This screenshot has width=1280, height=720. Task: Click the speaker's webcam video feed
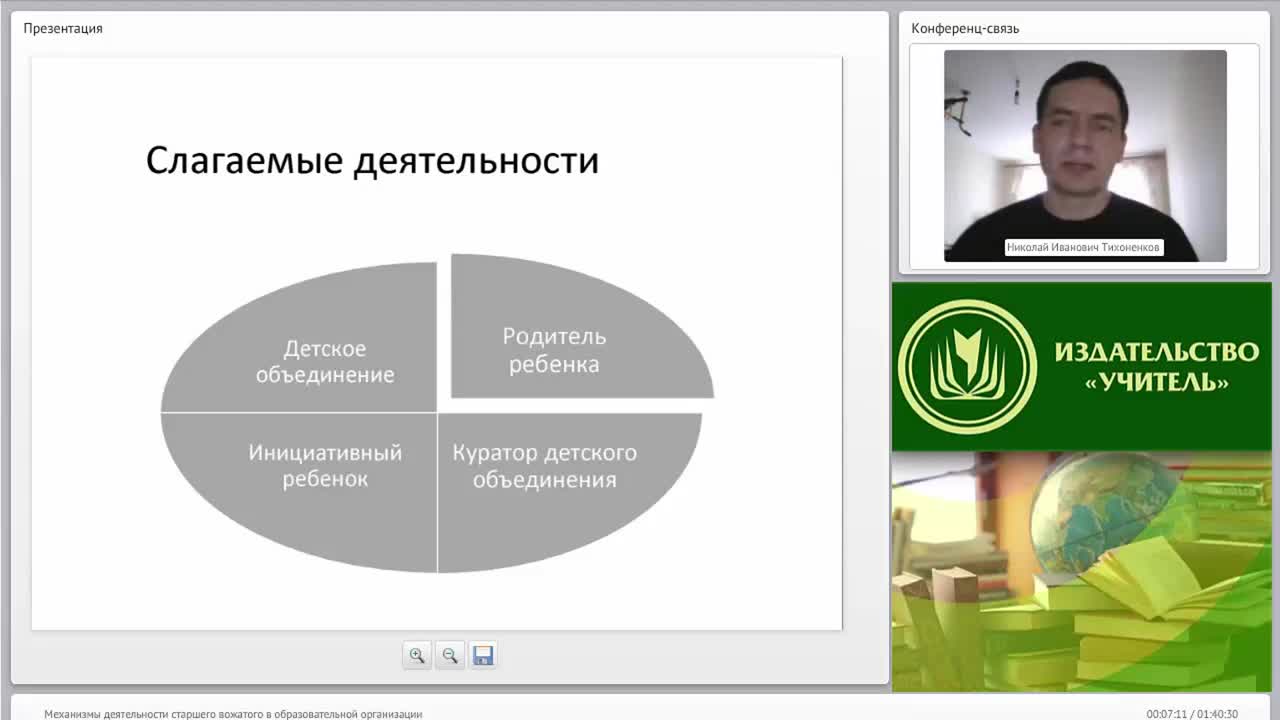(1085, 156)
